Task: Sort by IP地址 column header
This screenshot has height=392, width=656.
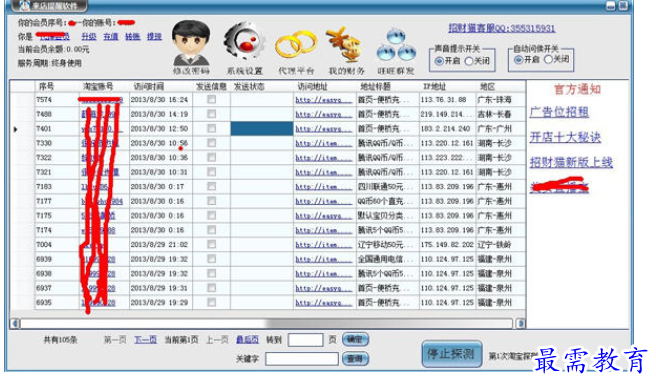Action: [x=434, y=87]
